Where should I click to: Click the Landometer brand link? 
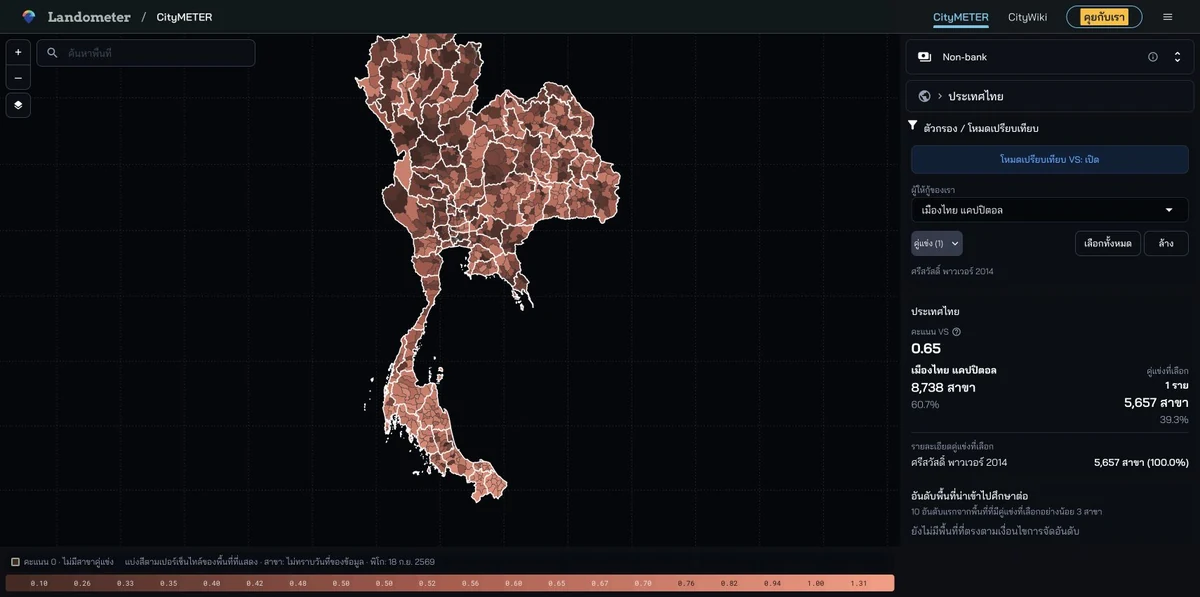click(89, 17)
